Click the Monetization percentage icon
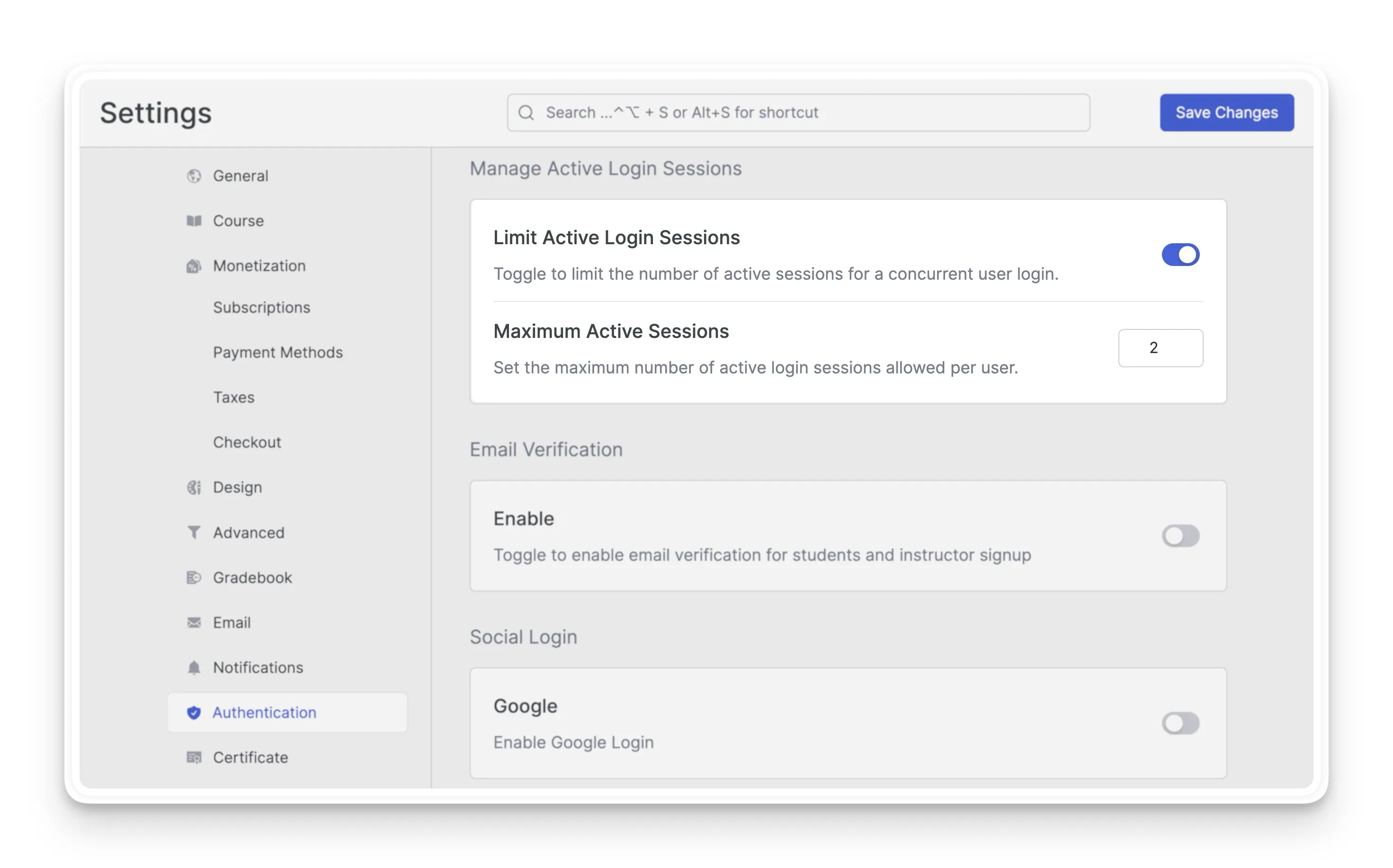The width and height of the screenshot is (1393, 868). pos(194,265)
